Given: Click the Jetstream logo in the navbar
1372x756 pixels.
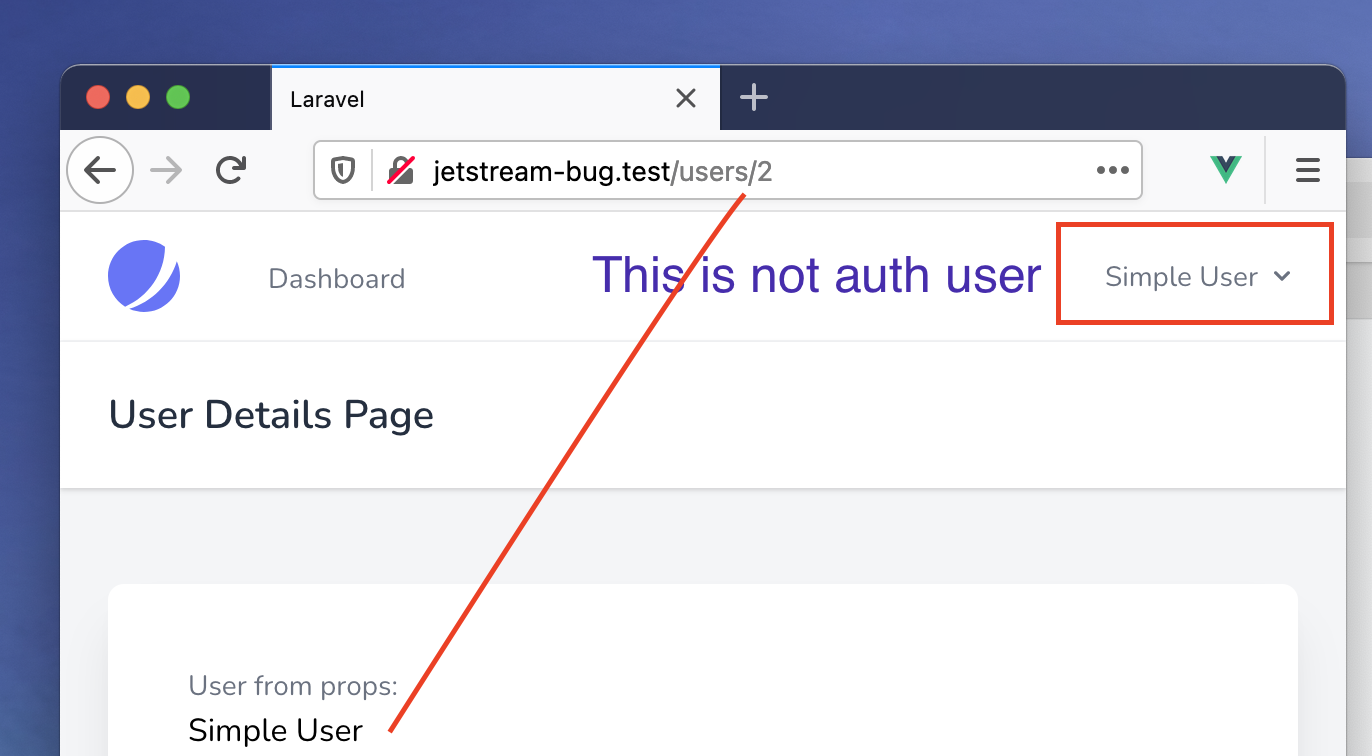Looking at the screenshot, I should (143, 277).
